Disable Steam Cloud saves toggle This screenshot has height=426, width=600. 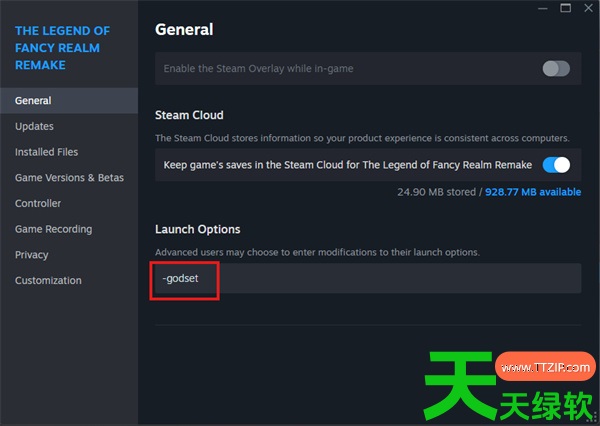point(556,165)
